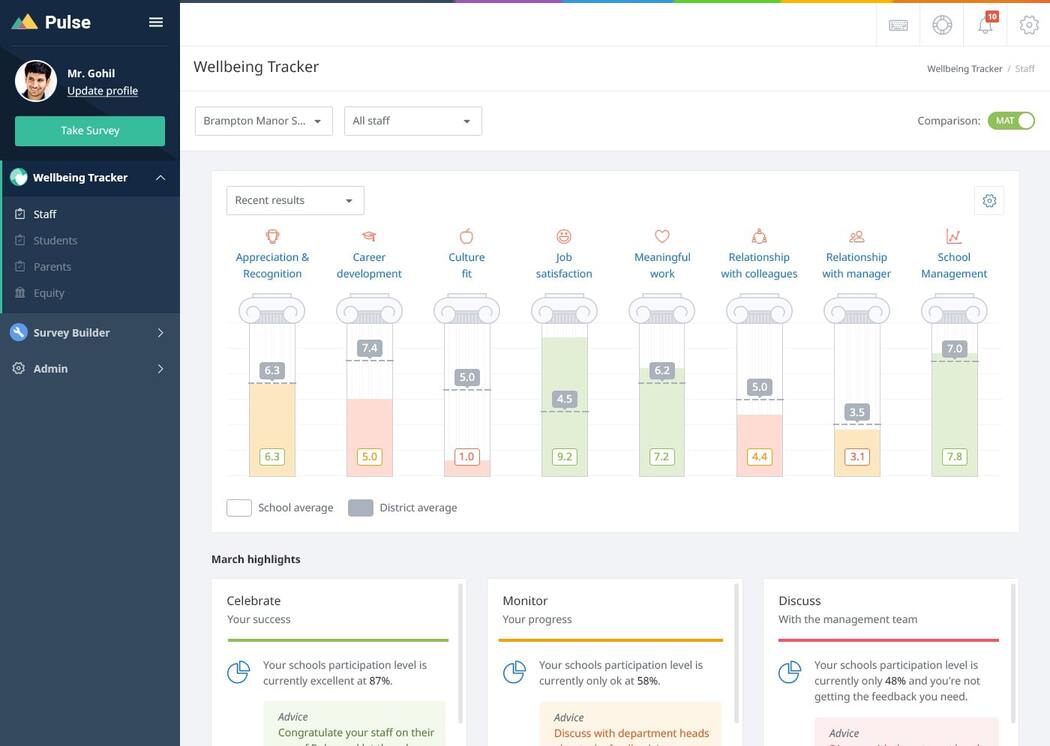Click Celebrate card participation pie icon
This screenshot has width=1050, height=746.
point(238,672)
